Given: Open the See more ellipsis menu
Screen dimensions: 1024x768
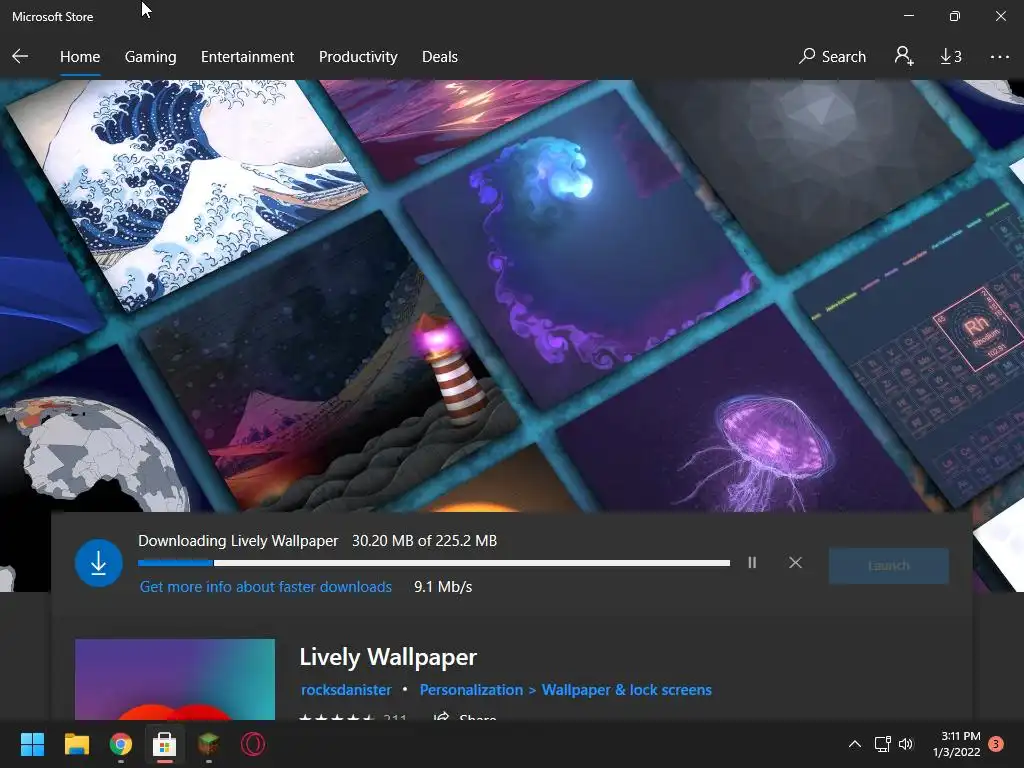Looking at the screenshot, I should [999, 57].
